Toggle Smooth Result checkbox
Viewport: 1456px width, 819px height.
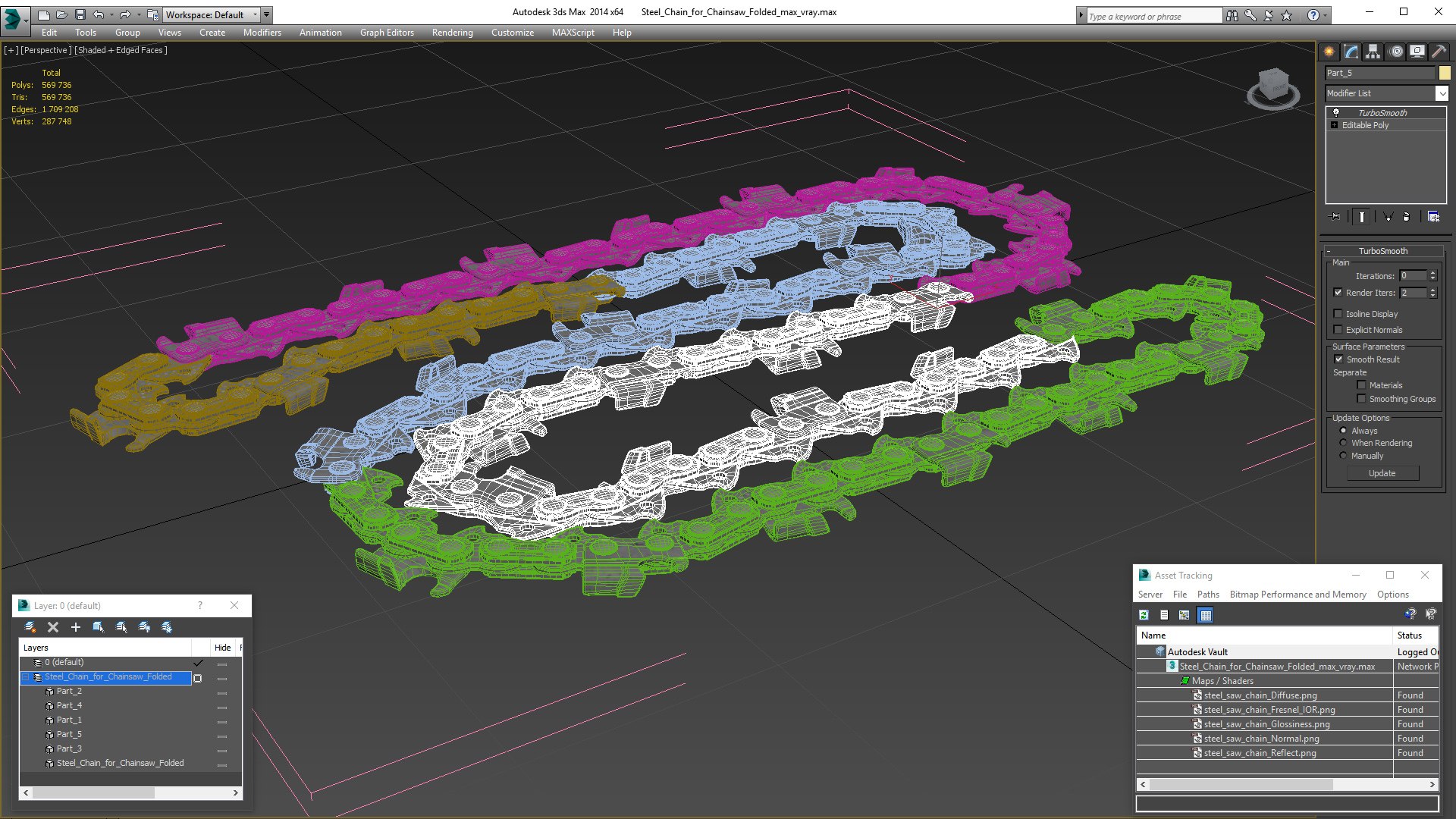pyautogui.click(x=1338, y=359)
